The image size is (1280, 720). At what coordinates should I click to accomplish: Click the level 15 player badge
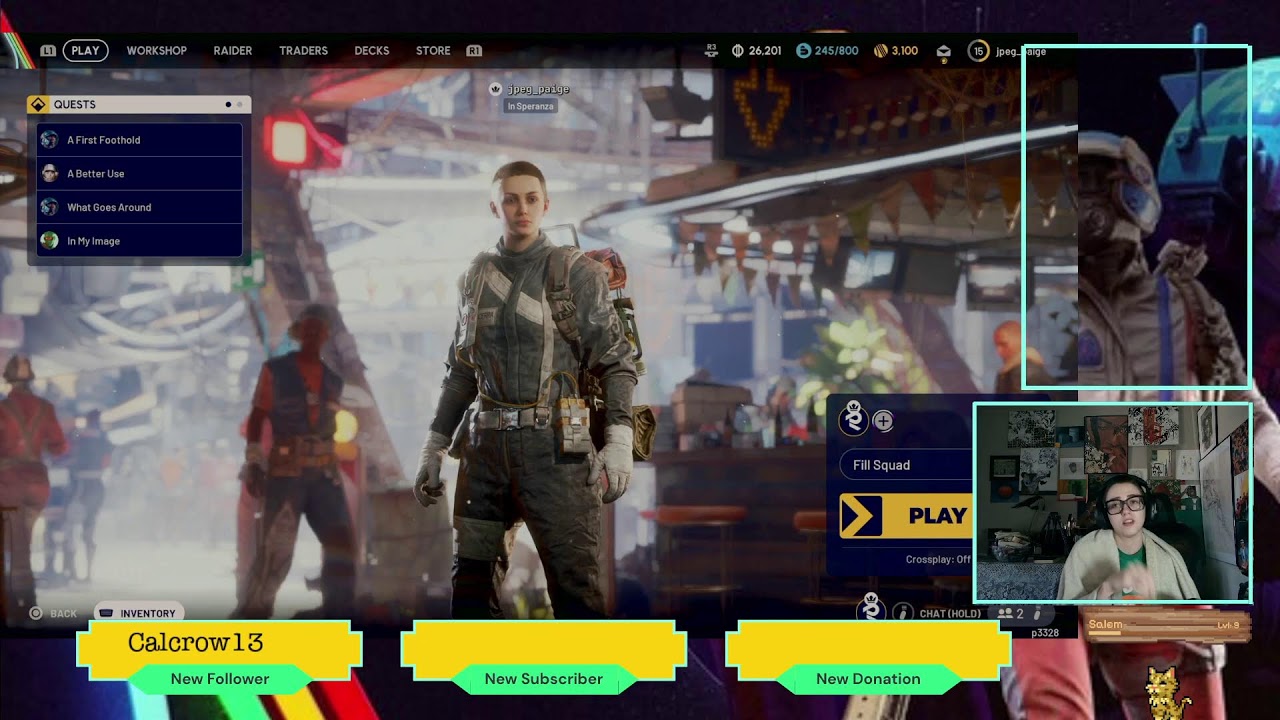coord(978,51)
